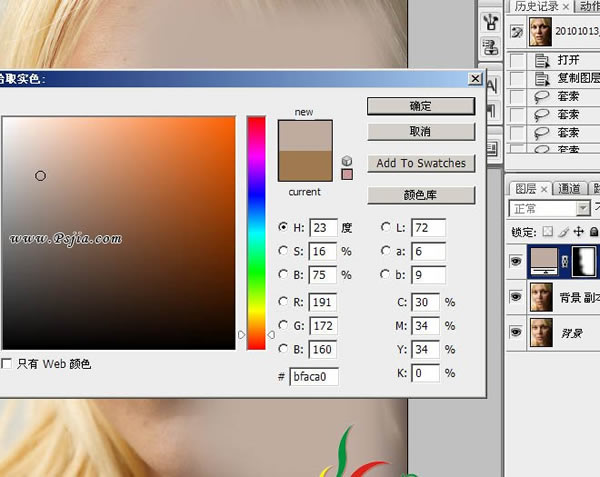Open the Character panel icon
Screen dimensions: 600x477
coord(493,86)
